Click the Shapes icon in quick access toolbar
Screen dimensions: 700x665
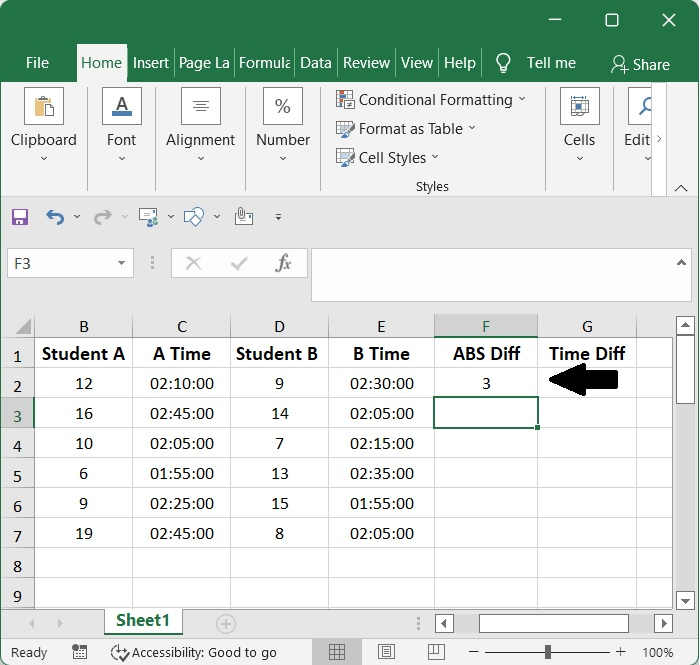click(x=194, y=216)
